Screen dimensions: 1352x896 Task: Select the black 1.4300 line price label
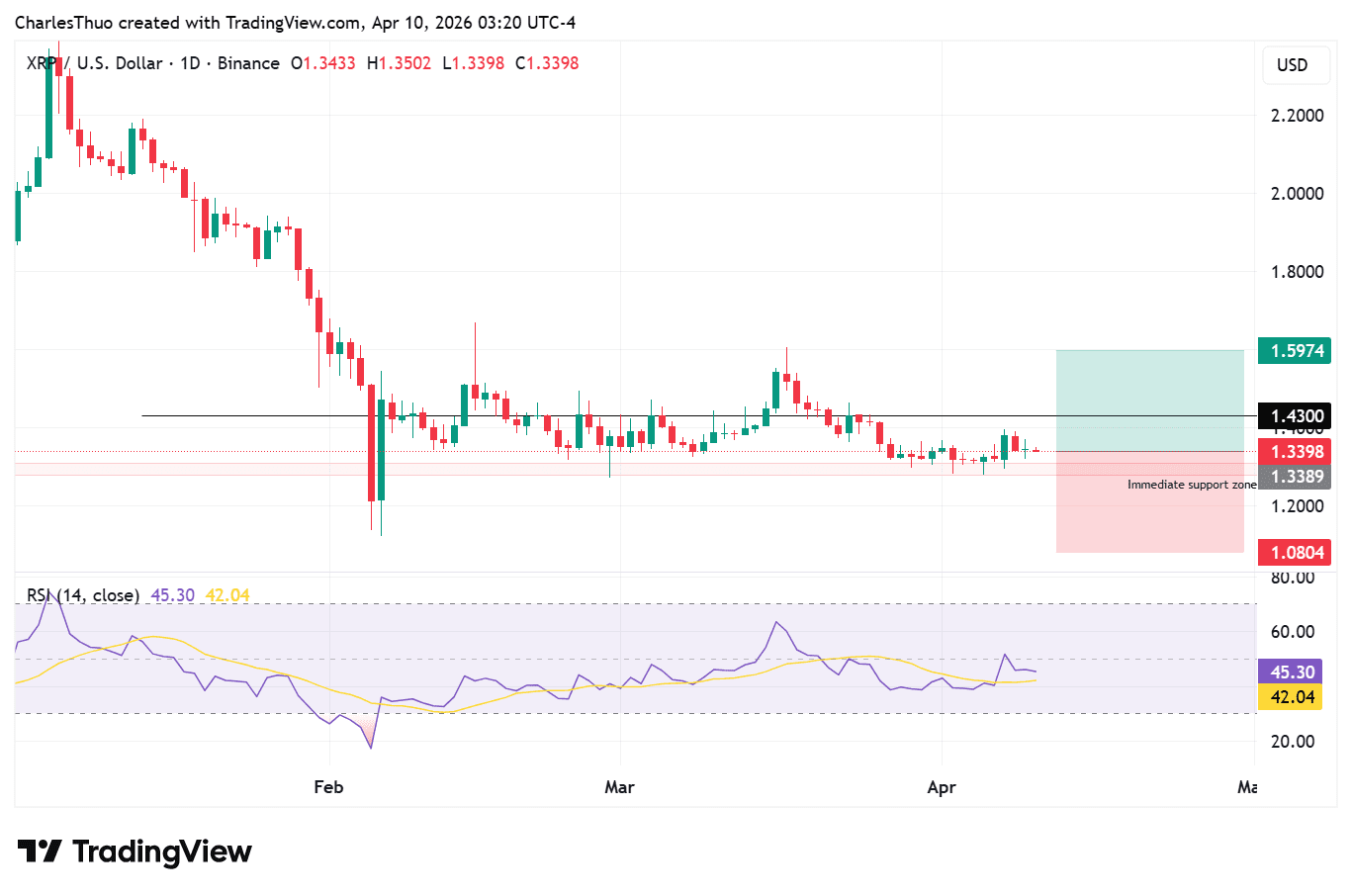(1295, 416)
